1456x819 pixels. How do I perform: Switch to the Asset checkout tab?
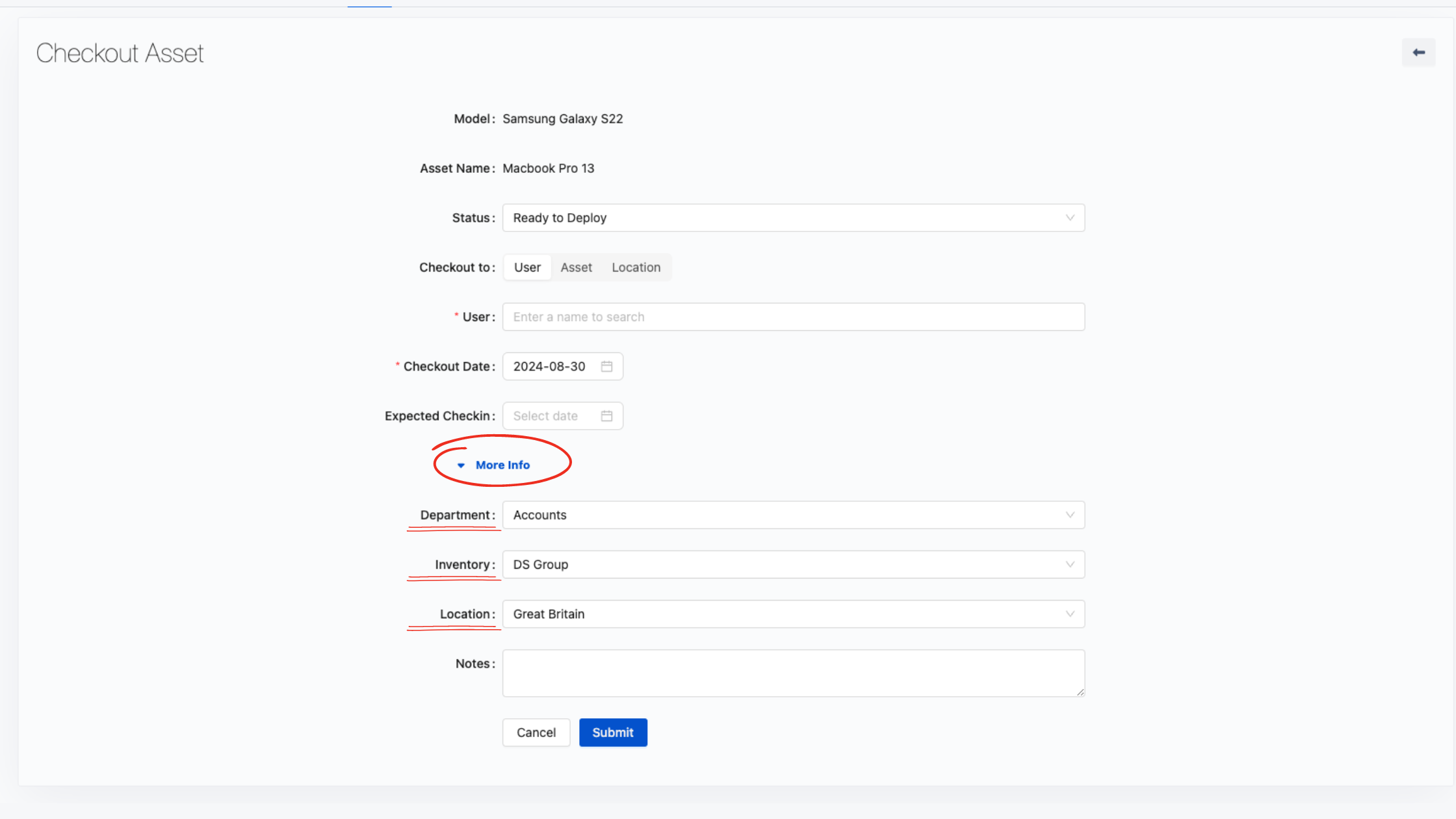(x=576, y=267)
